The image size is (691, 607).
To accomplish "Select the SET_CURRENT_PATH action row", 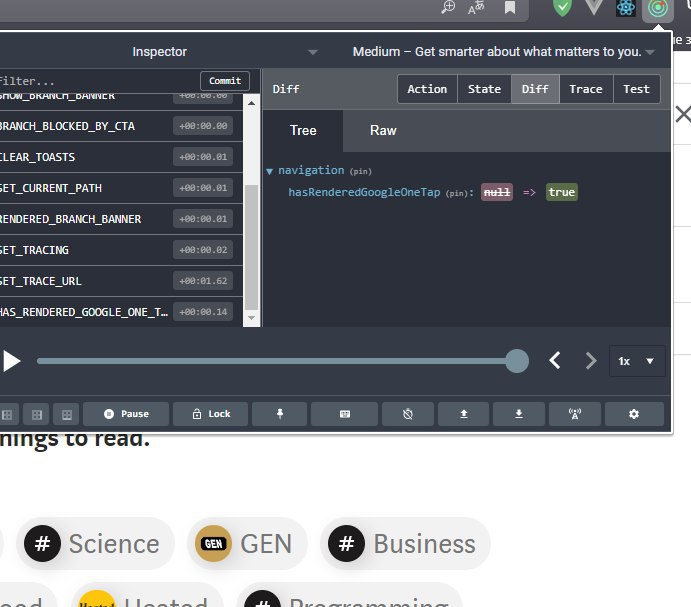I will (121, 188).
